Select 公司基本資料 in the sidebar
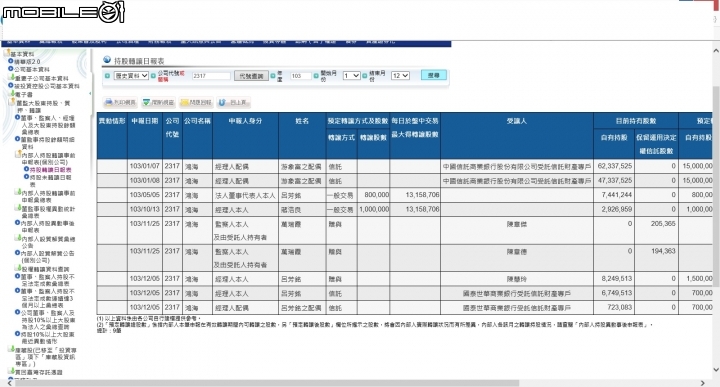 [x=31, y=69]
